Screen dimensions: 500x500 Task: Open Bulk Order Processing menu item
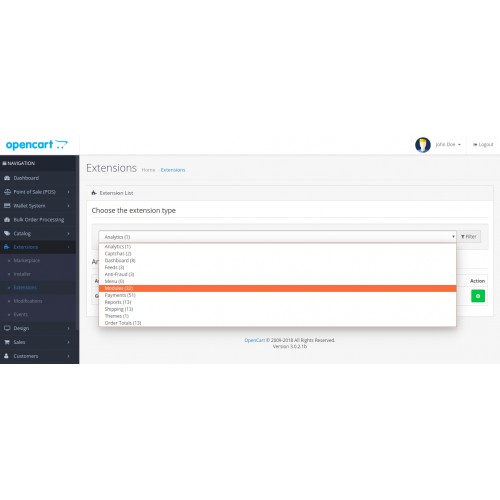coord(39,220)
